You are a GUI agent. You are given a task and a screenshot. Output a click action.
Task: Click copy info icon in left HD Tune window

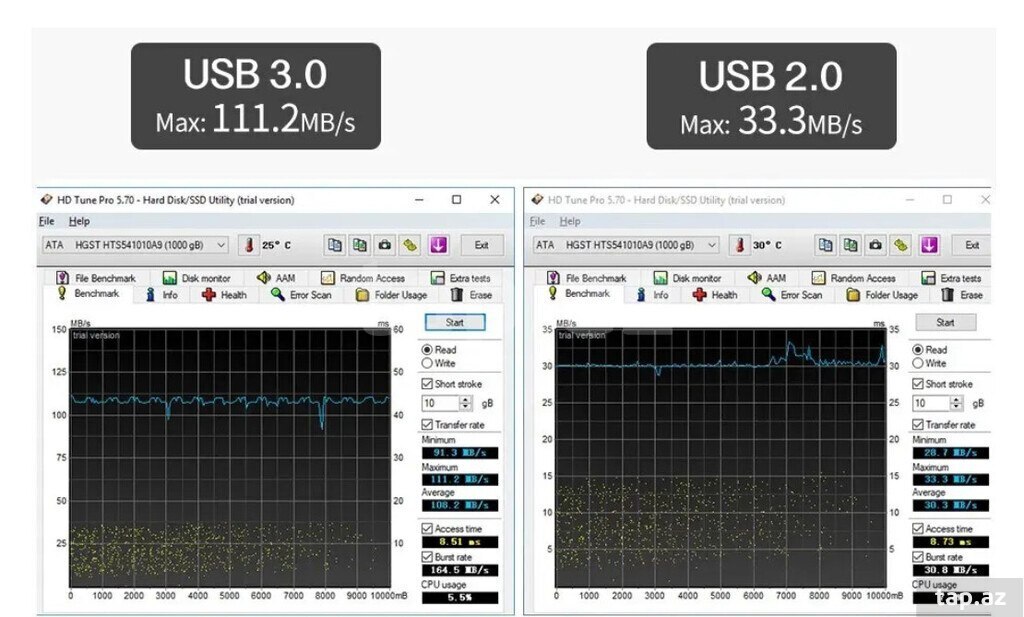tap(334, 245)
